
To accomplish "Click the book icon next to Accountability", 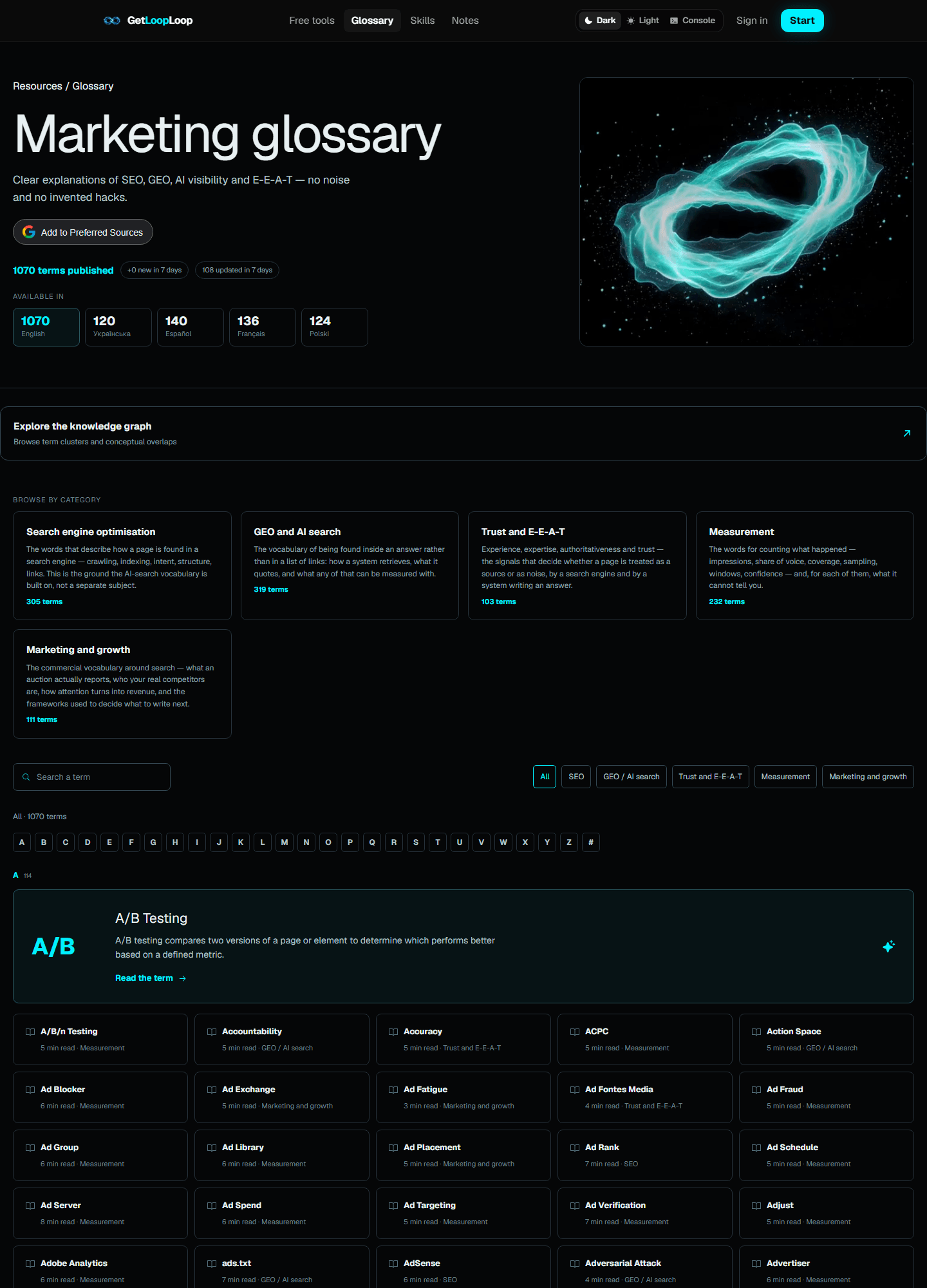I will pyautogui.click(x=212, y=1032).
